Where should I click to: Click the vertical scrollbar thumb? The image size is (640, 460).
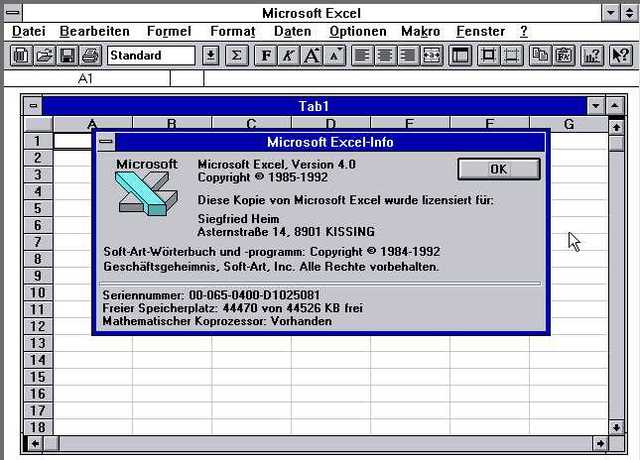[x=616, y=143]
